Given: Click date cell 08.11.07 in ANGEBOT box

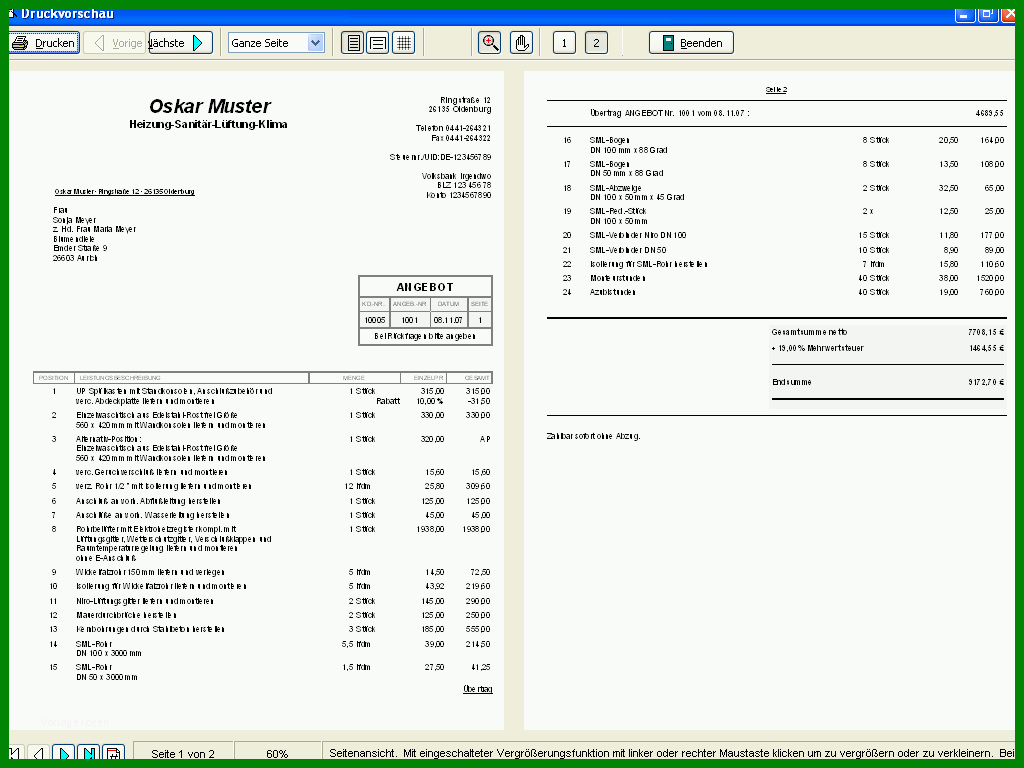Looking at the screenshot, I should (448, 320).
